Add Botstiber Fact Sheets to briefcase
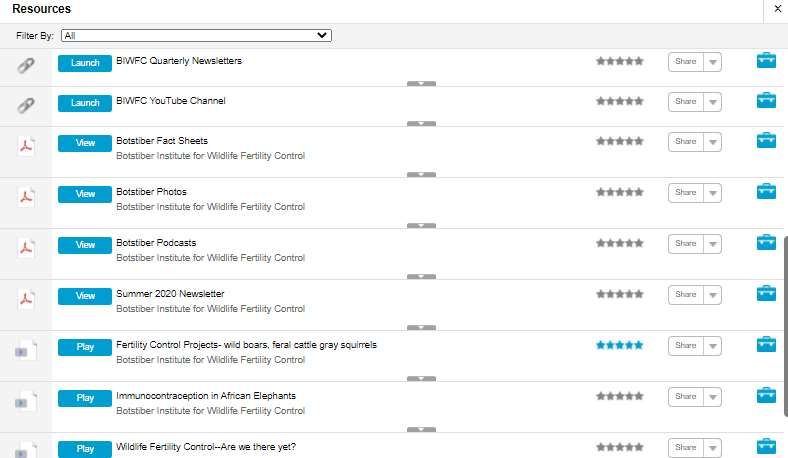Image resolution: width=788 pixels, height=458 pixels. coord(766,140)
